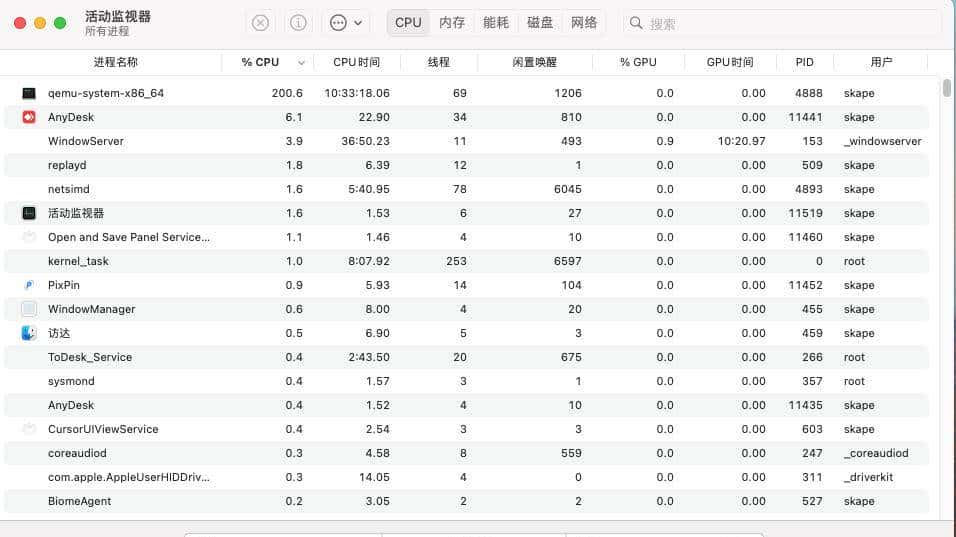
Task: Click the 活动监视器 process icon
Action: point(29,213)
